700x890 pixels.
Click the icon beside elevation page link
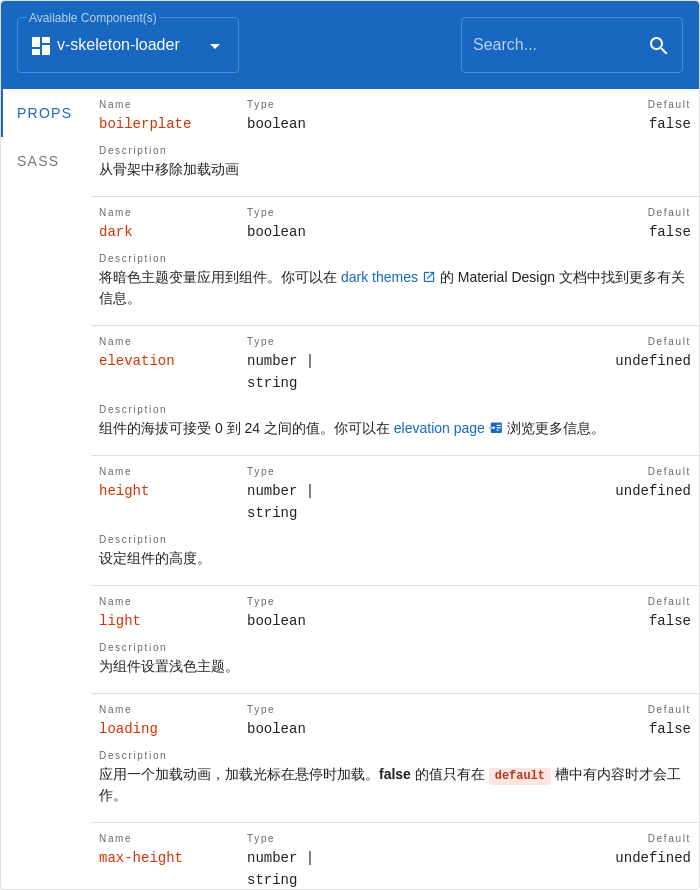point(496,428)
